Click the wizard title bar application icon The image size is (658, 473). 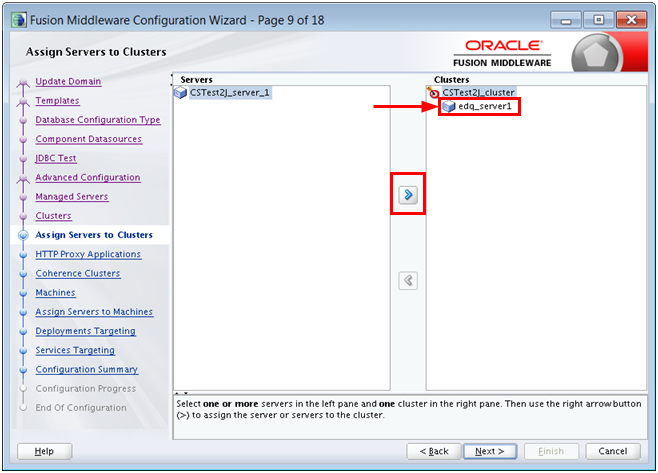click(19, 20)
